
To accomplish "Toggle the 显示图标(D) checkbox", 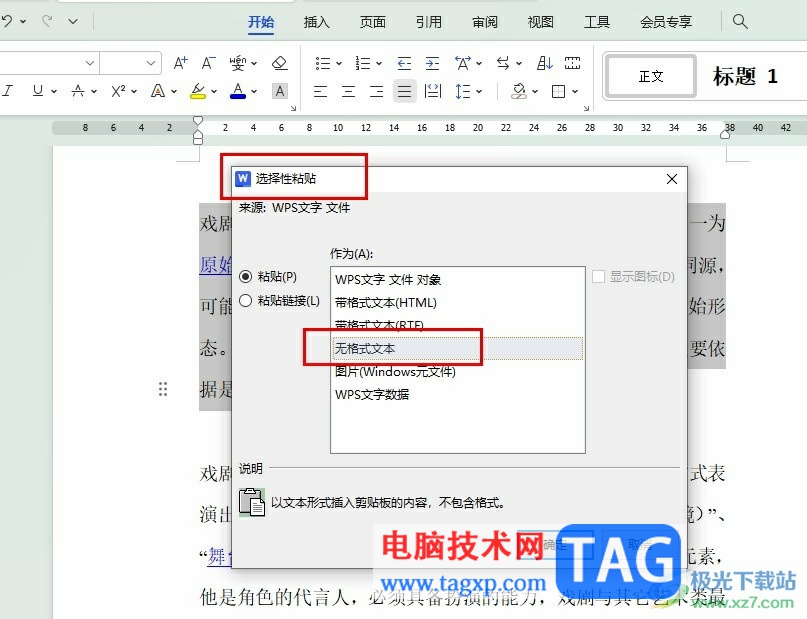I will (x=598, y=277).
